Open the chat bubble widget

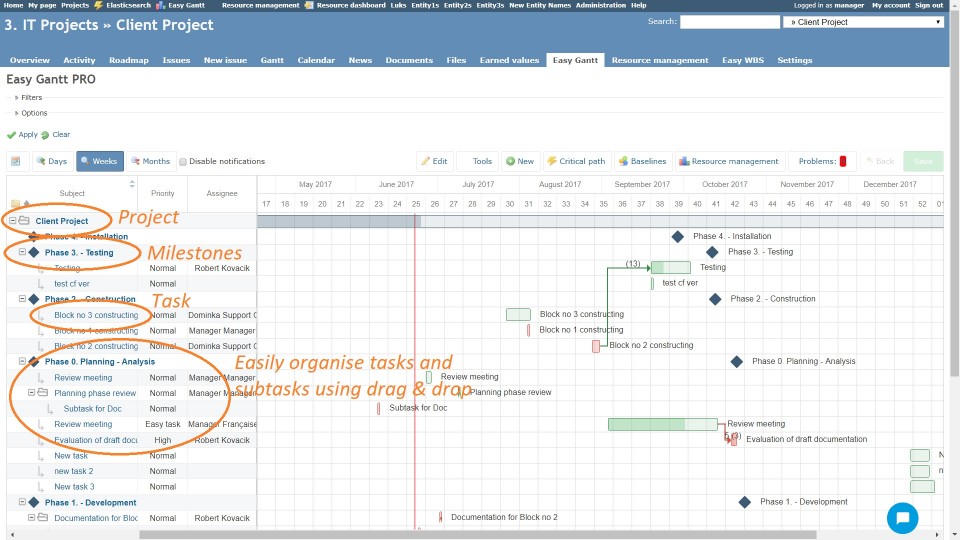point(902,517)
